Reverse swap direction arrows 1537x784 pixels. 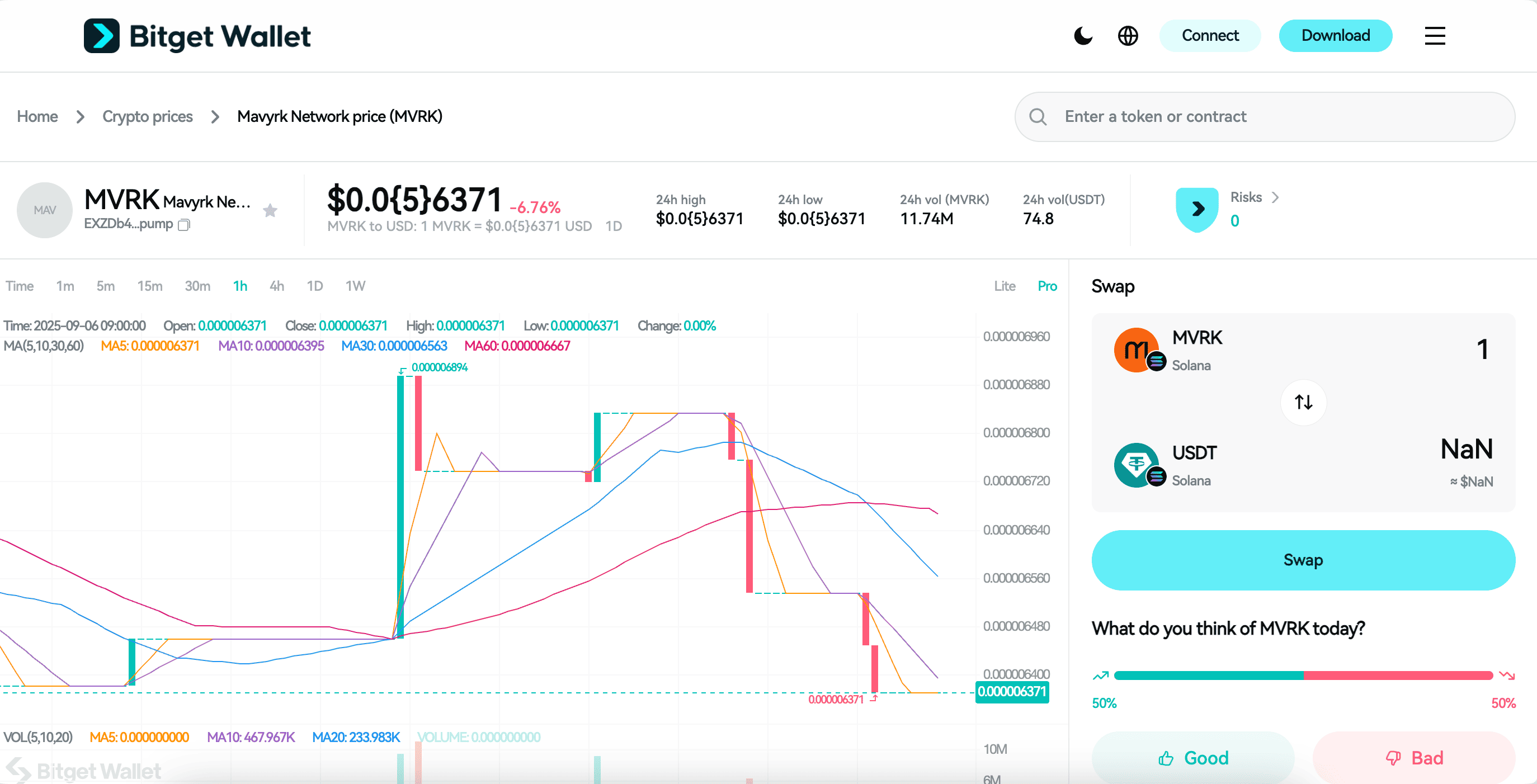[1304, 402]
